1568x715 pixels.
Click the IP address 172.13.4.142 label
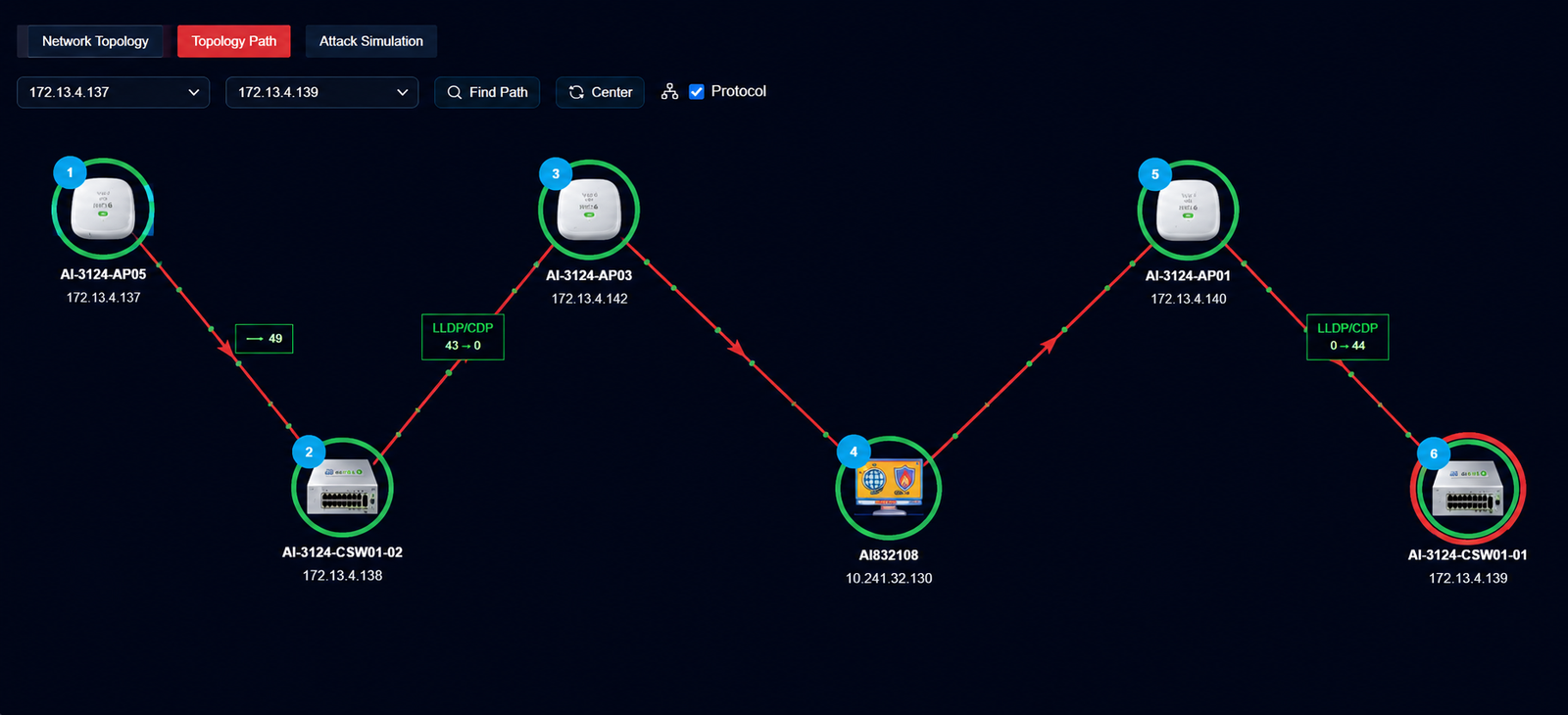(589, 299)
